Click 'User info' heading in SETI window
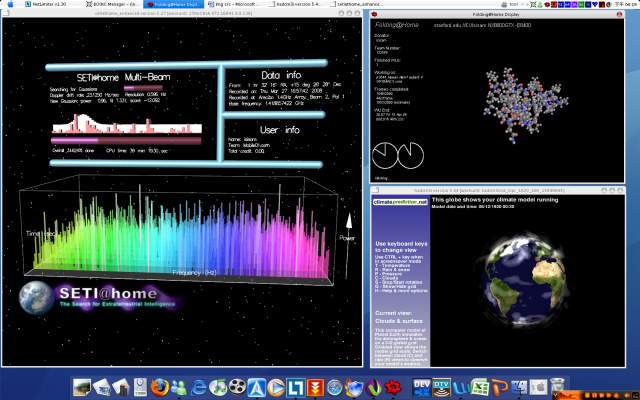The height and width of the screenshot is (400, 640). click(x=280, y=130)
